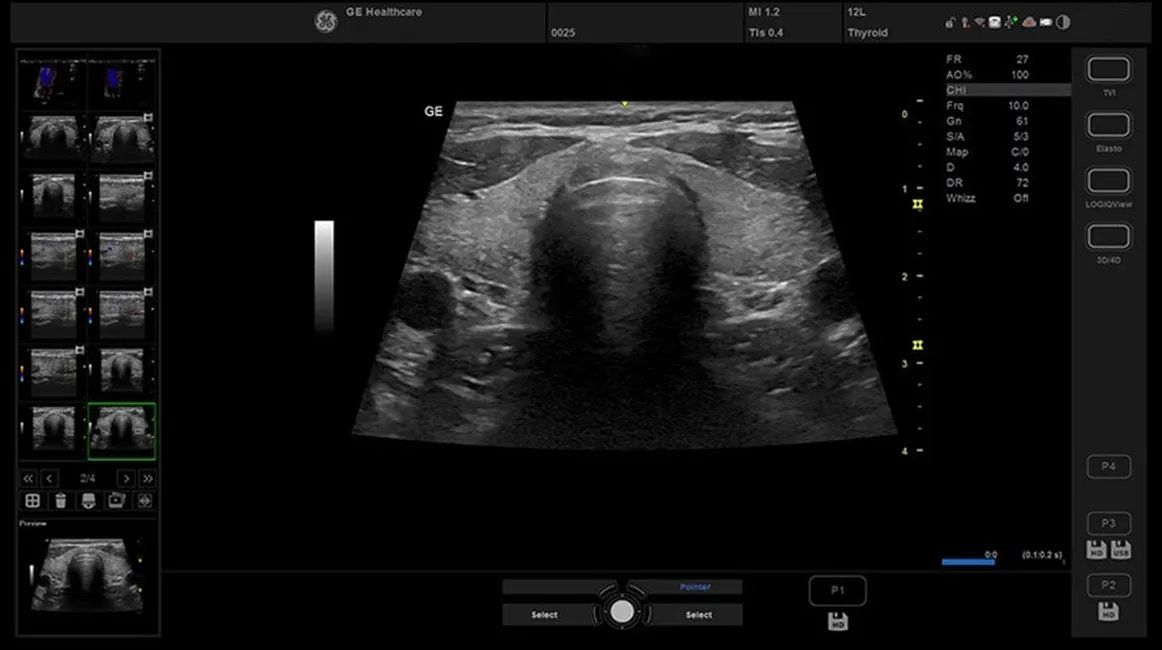The image size is (1162, 650).
Task: Click the HD save icon under P1
Action: (837, 623)
